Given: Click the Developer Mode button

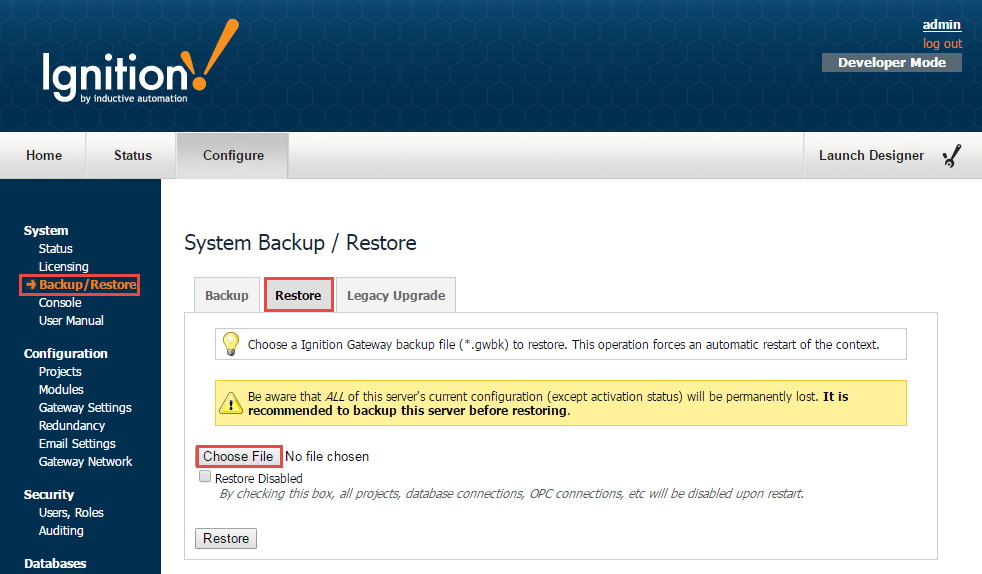Looking at the screenshot, I should pos(892,63).
